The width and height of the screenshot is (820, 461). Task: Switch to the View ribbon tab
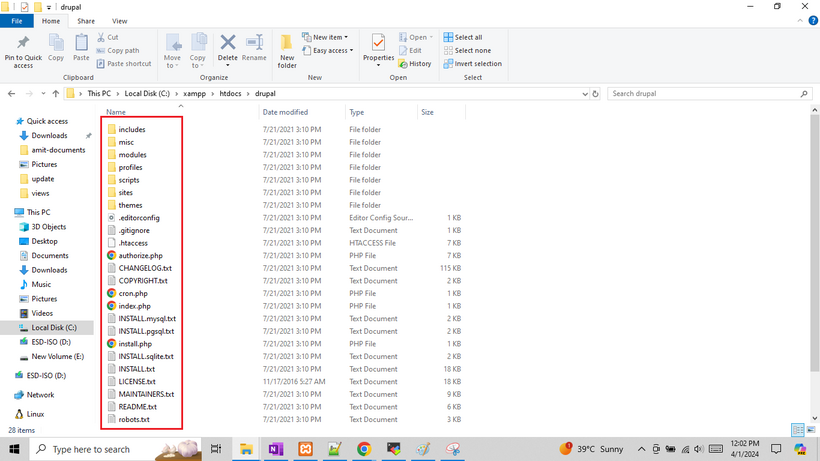click(120, 21)
